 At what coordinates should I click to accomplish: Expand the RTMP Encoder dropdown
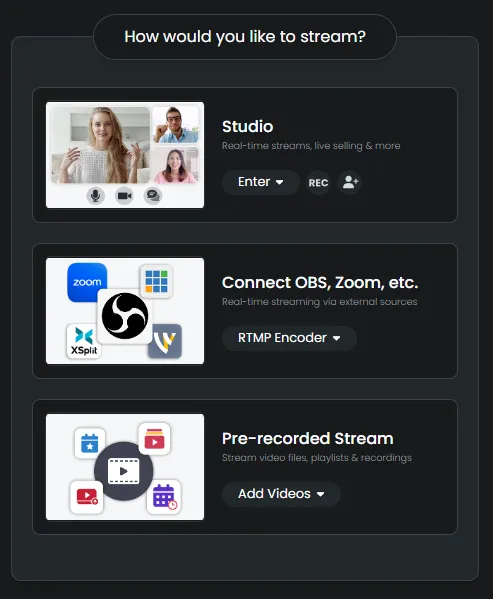[289, 338]
